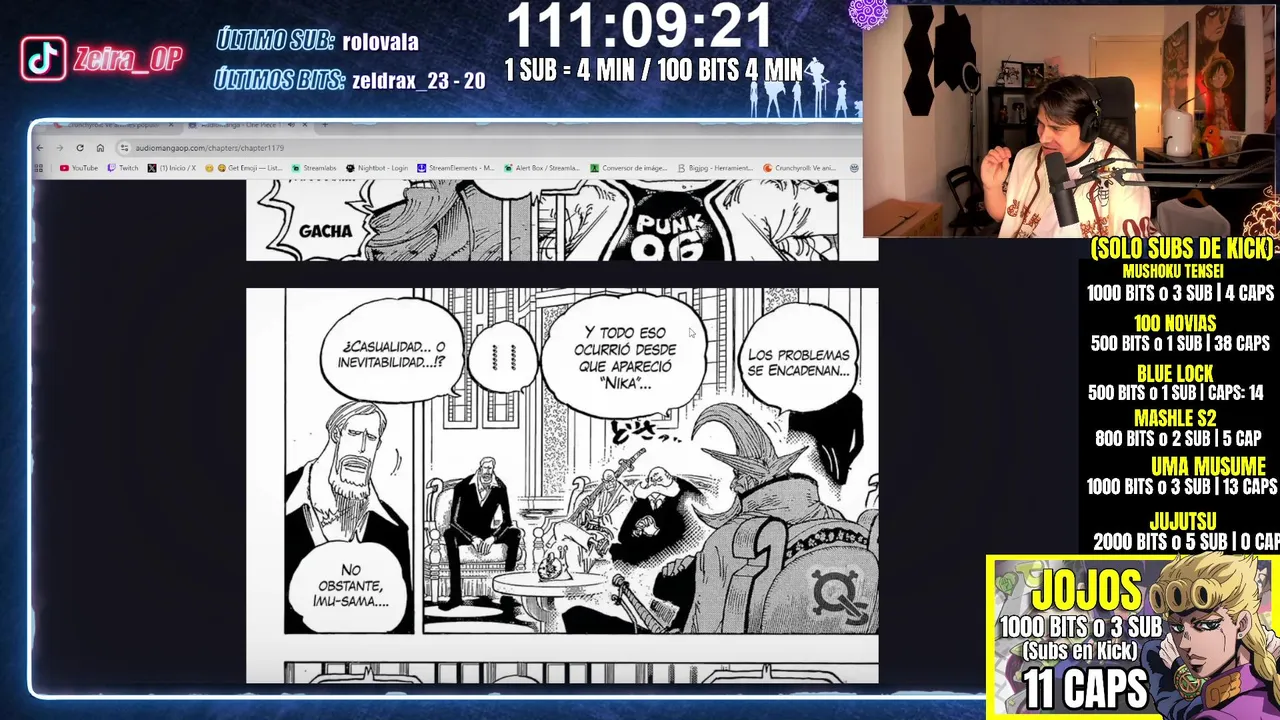Click the address bar with audiomangaop.com URL

[x=490, y=148]
